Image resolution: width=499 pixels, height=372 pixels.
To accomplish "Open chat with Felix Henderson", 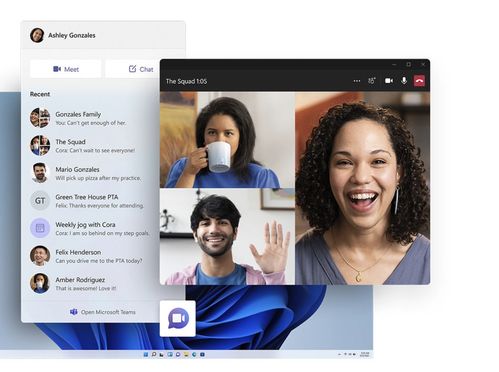I will (91, 256).
